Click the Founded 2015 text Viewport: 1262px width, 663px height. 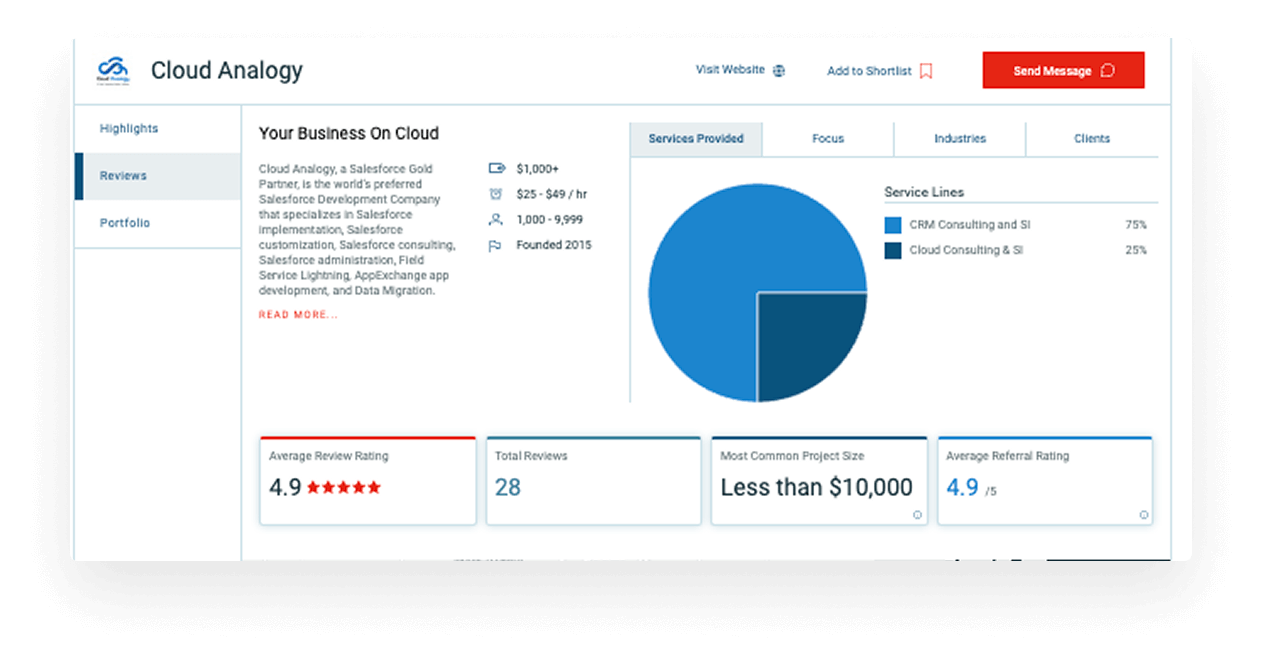554,245
